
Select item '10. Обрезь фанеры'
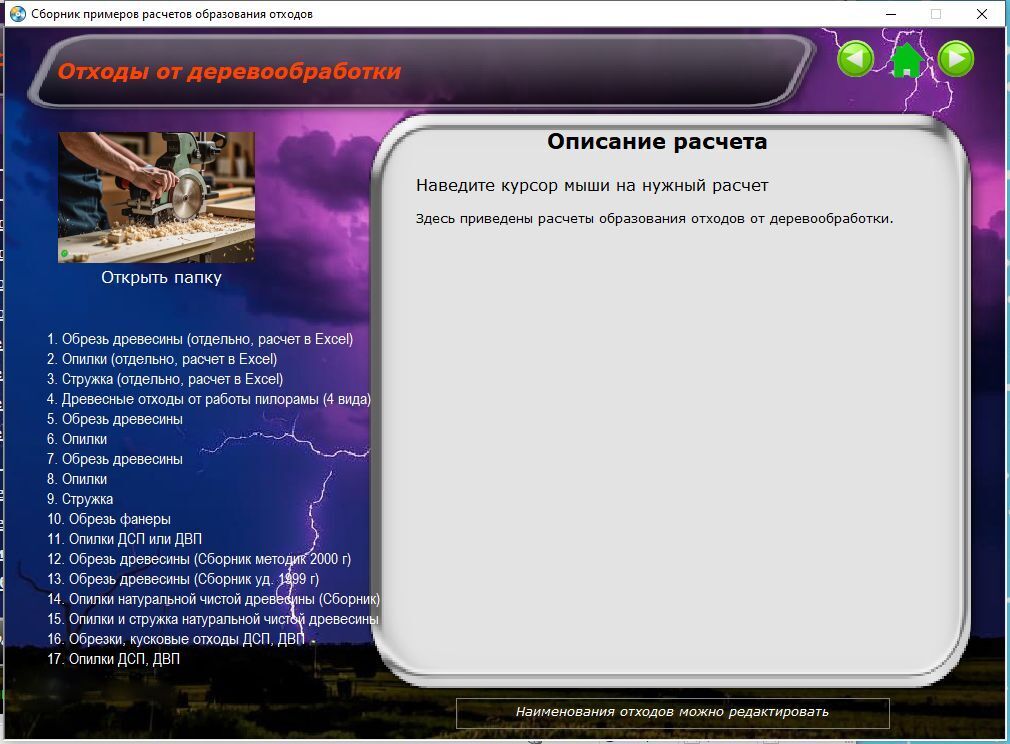(x=109, y=519)
